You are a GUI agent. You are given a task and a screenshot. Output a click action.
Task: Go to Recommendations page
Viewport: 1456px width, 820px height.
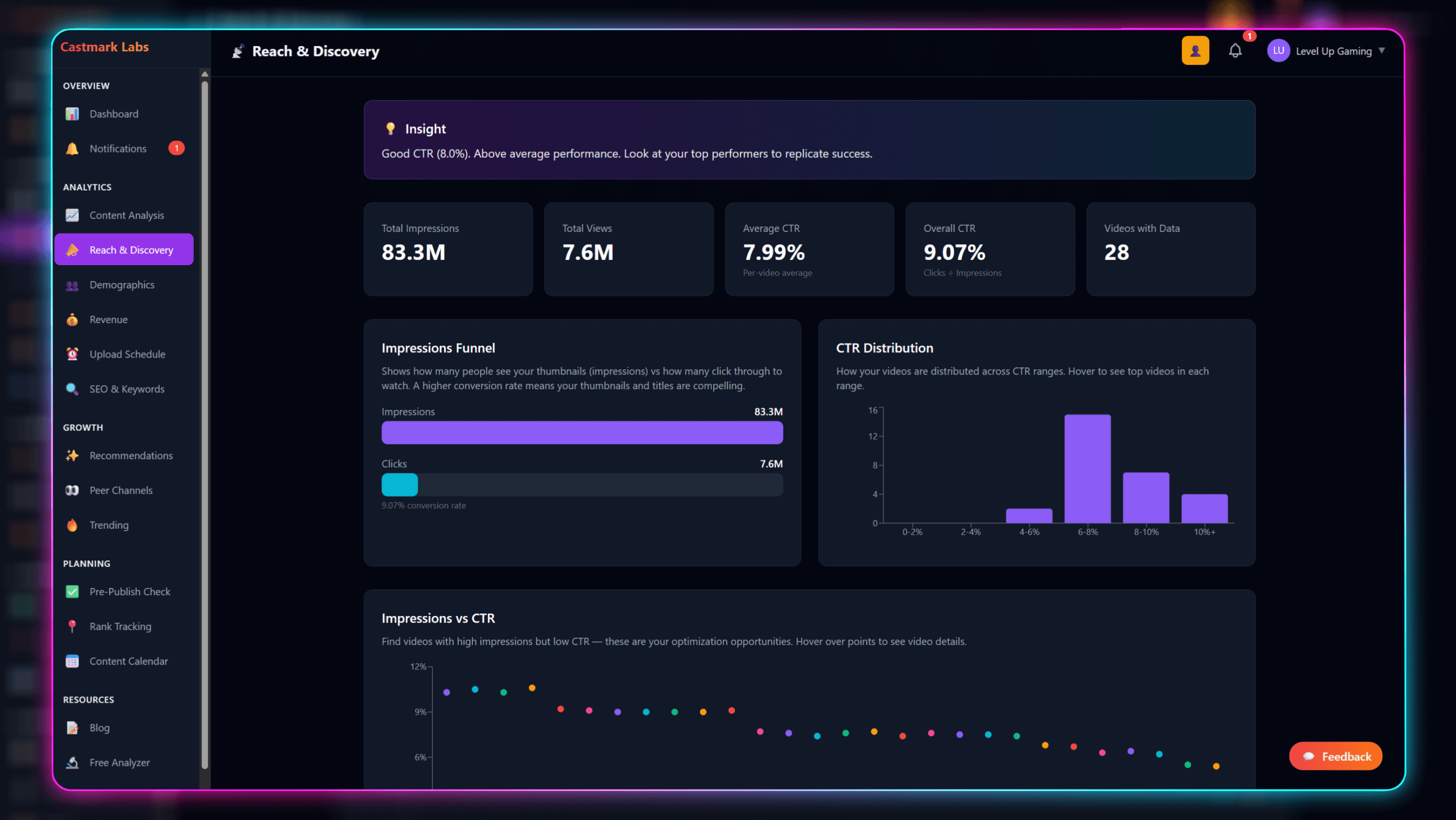(x=131, y=455)
